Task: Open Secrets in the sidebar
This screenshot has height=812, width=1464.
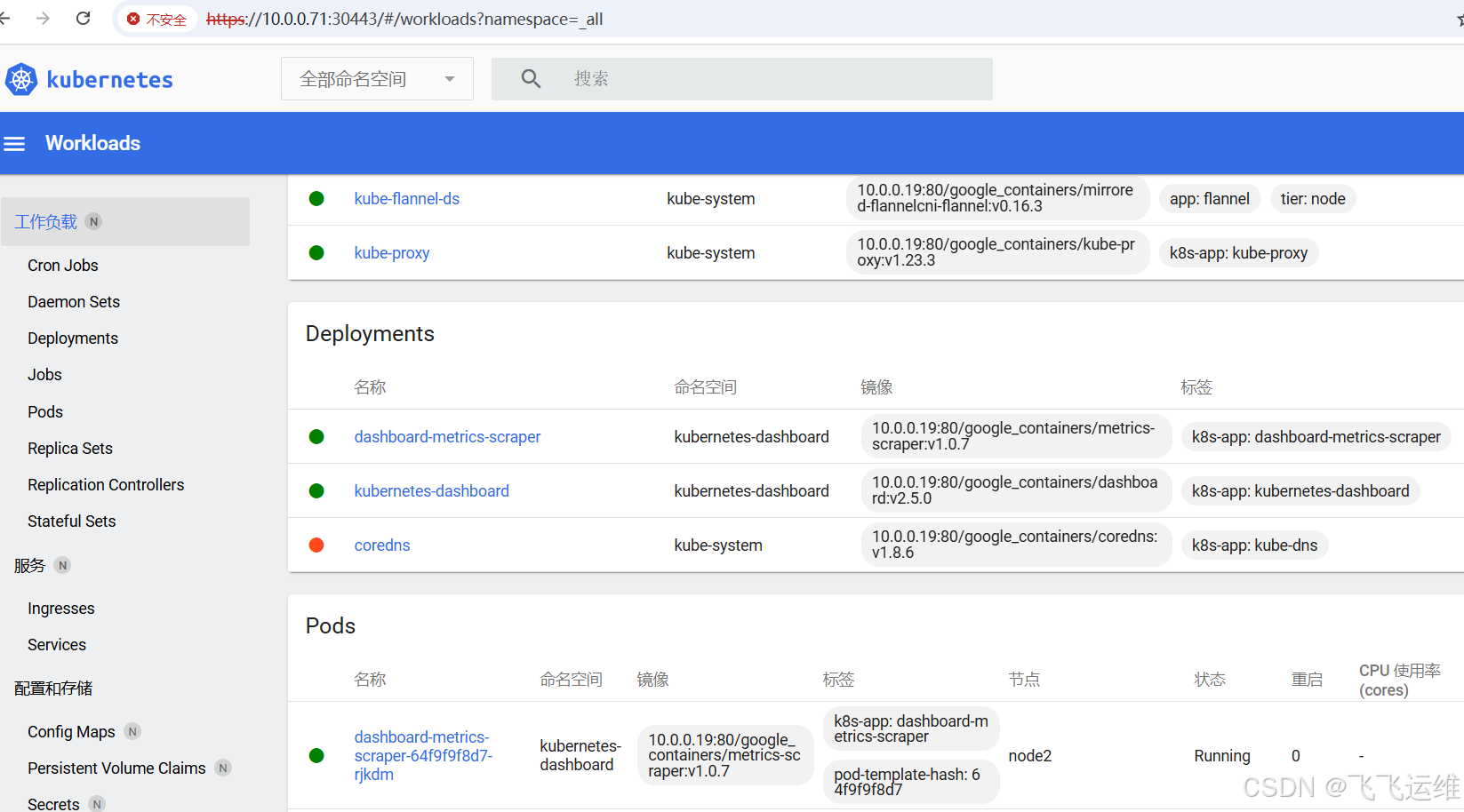Action: [53, 804]
